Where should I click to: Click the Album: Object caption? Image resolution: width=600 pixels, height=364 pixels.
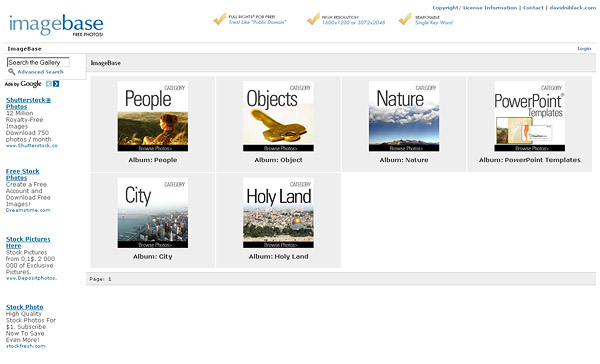(278, 160)
